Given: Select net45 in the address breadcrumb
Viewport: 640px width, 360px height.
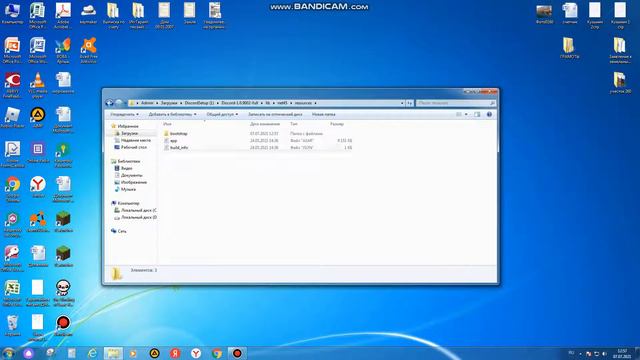Looking at the screenshot, I should [x=282, y=103].
